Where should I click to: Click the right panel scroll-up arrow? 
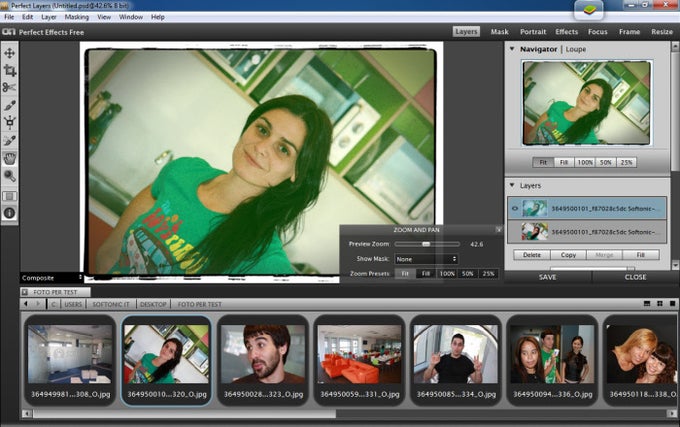(x=675, y=46)
